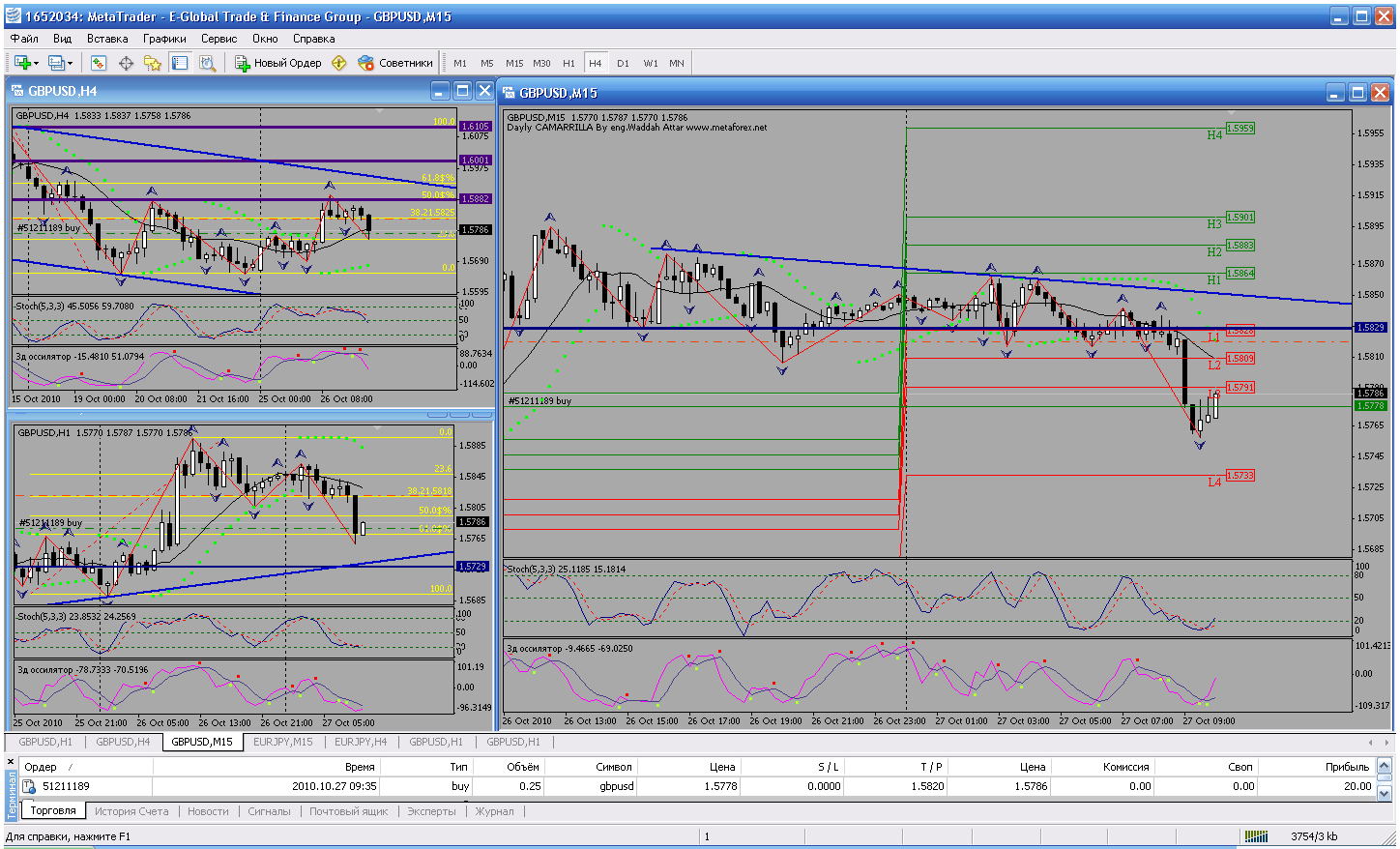Open a new chart with the toolbar icon
The width and height of the screenshot is (1400, 849).
[x=21, y=63]
